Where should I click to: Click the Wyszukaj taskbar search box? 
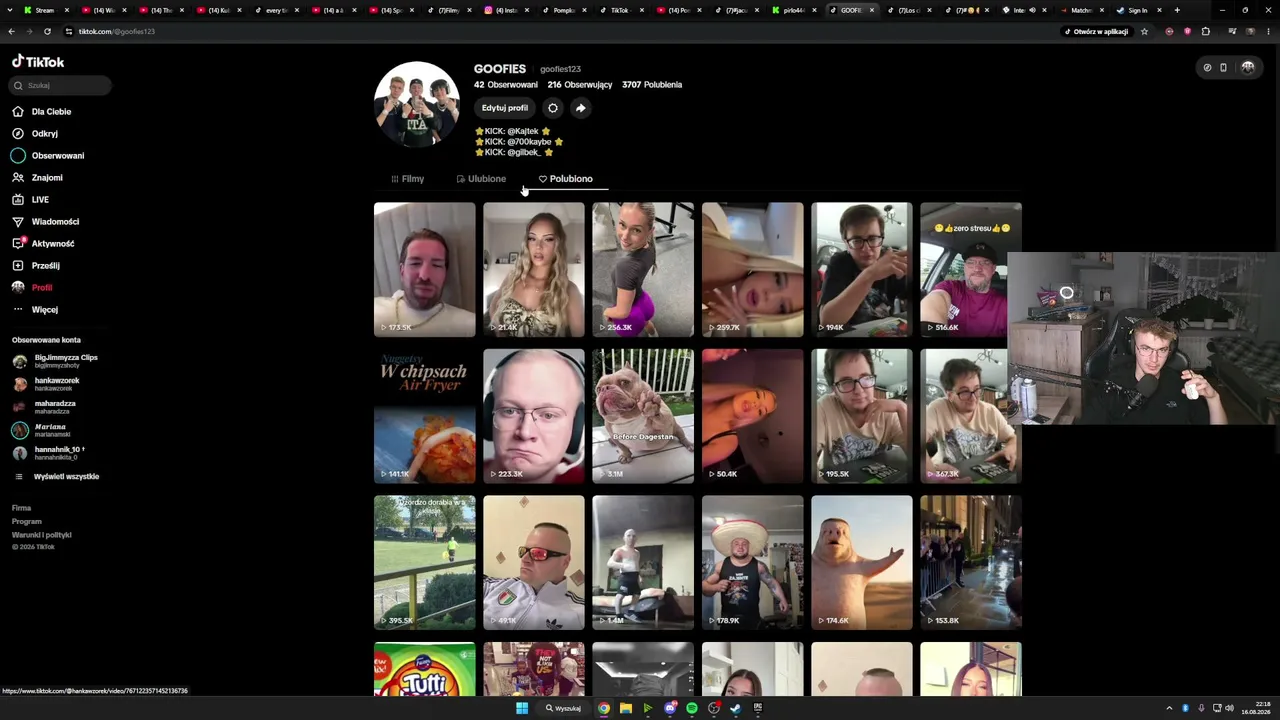pos(563,708)
